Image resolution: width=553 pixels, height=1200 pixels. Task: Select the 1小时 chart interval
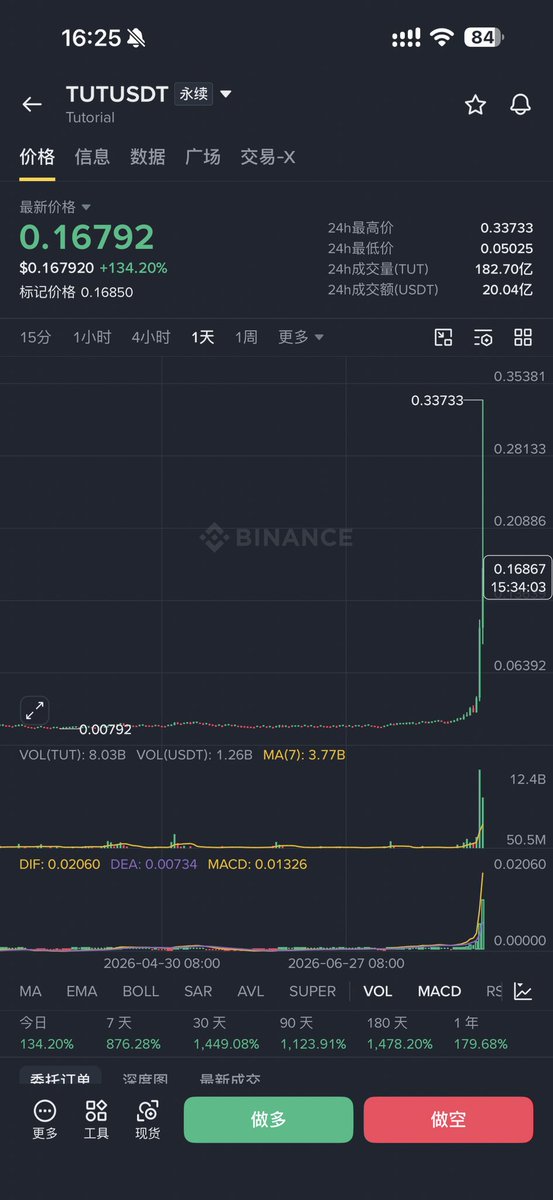(92, 337)
